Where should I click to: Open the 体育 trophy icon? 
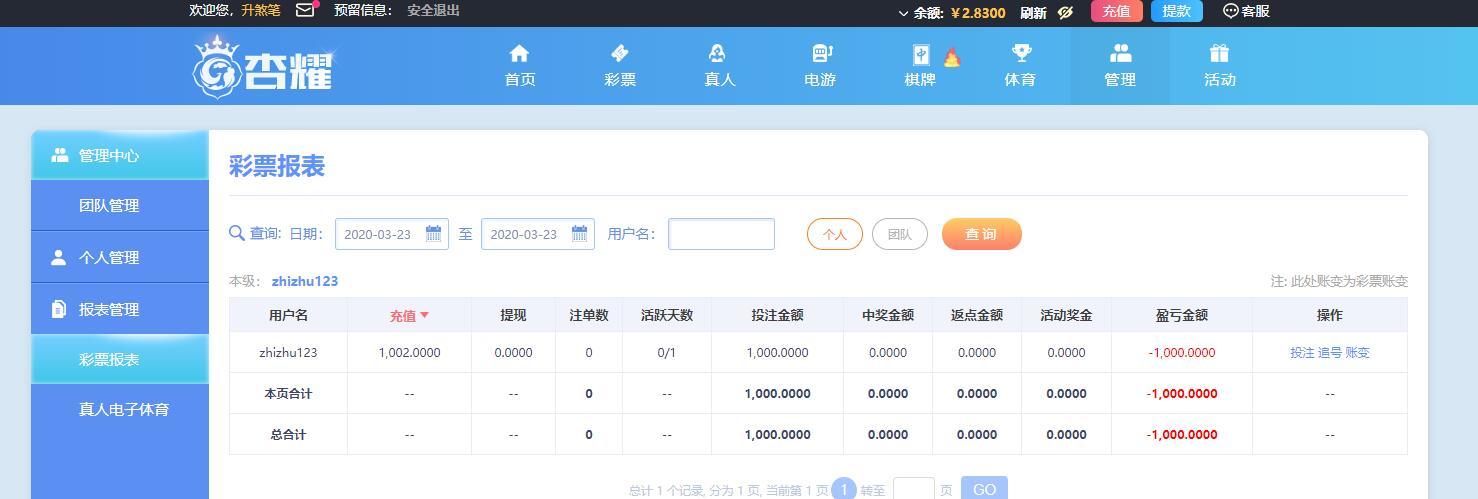click(1020, 54)
